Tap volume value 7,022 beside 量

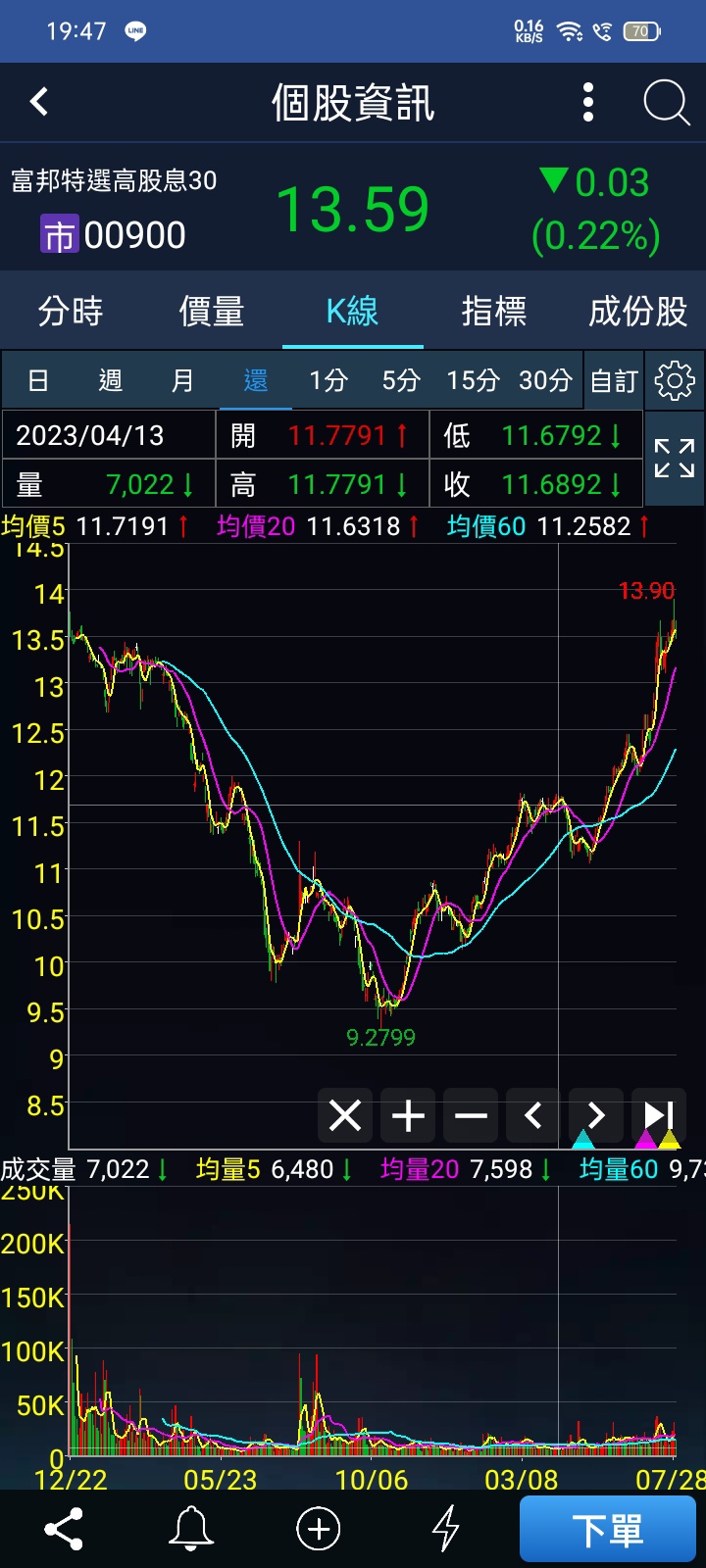pyautogui.click(x=140, y=484)
